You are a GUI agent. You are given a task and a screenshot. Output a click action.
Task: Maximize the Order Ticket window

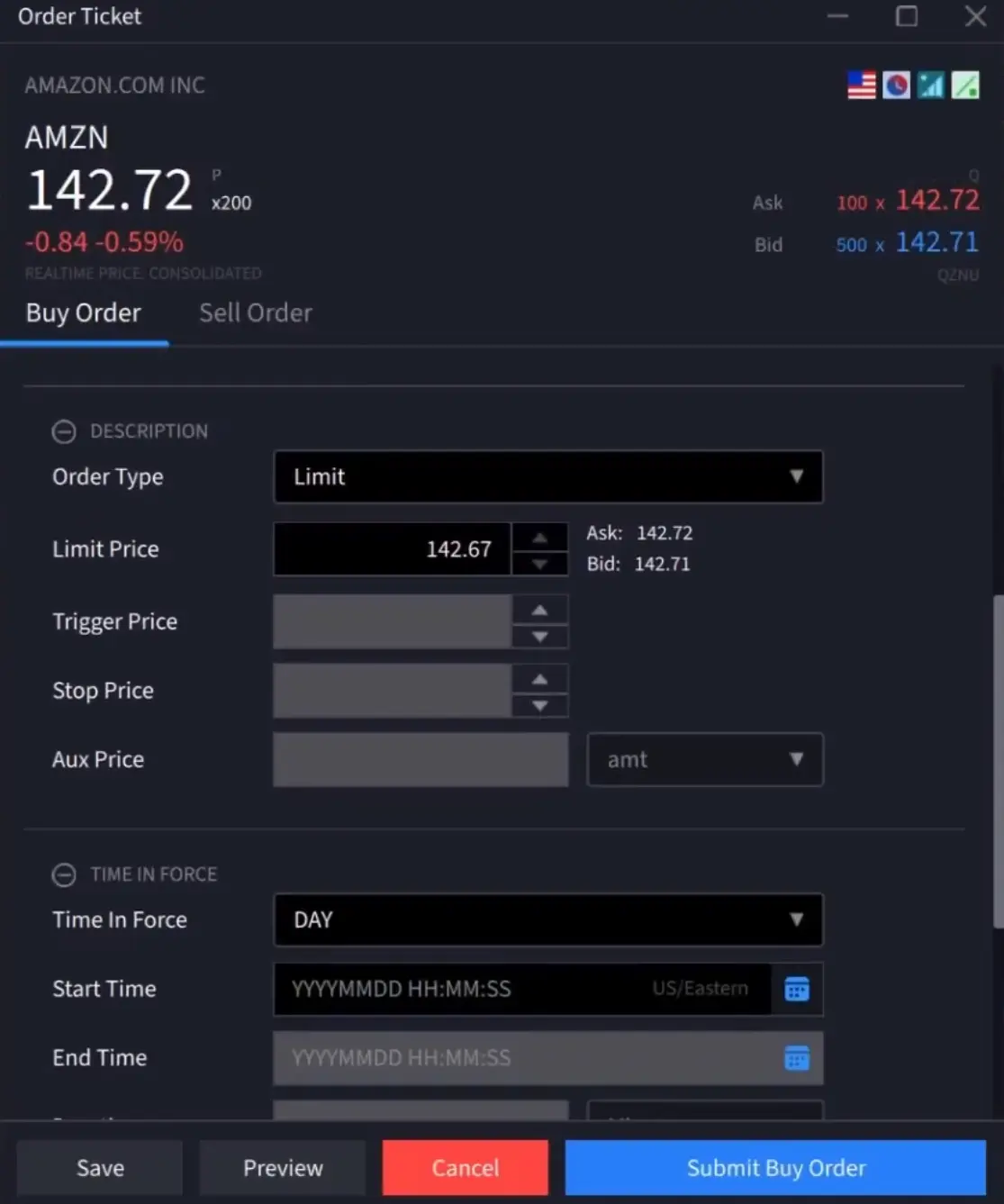tap(907, 16)
